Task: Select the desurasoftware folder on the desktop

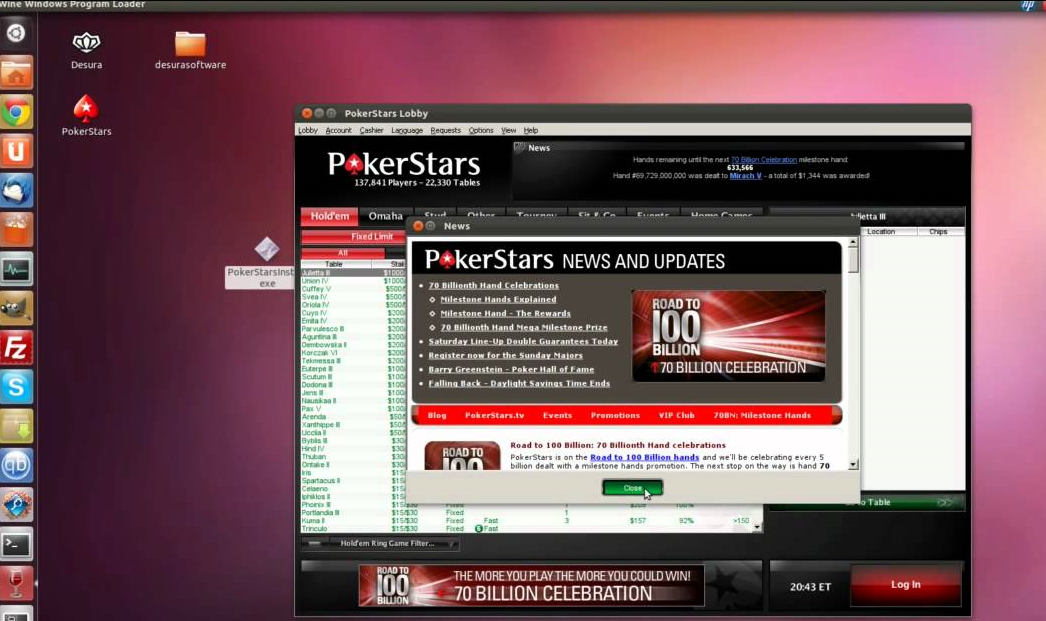Action: click(190, 51)
